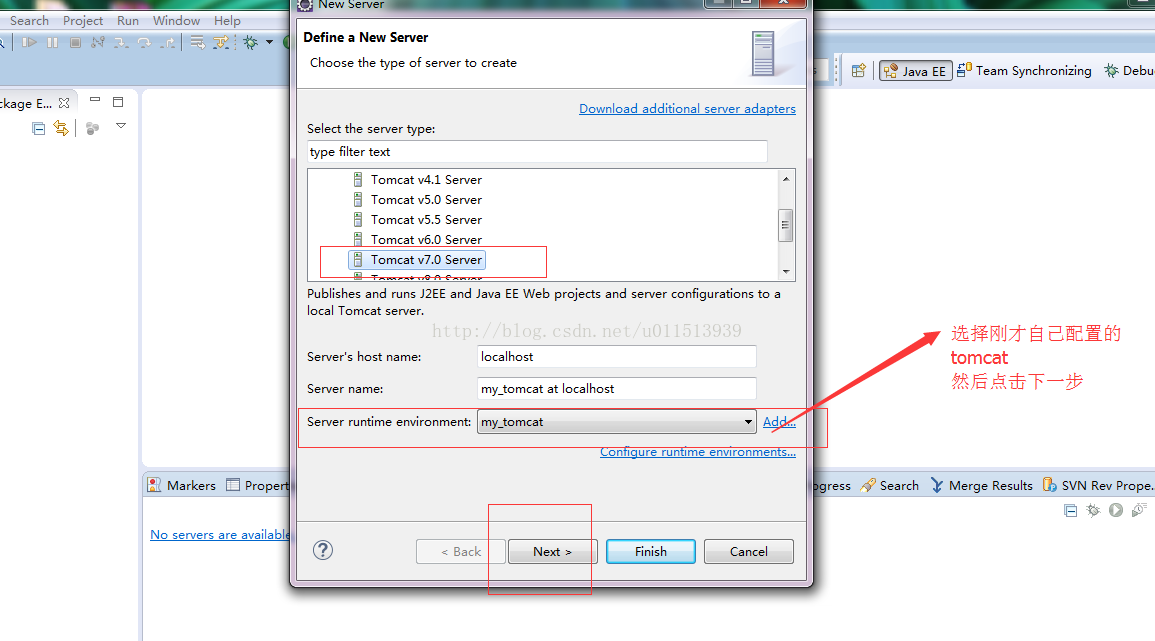
Task: Minimize the Package Explorer view
Action: 95,99
